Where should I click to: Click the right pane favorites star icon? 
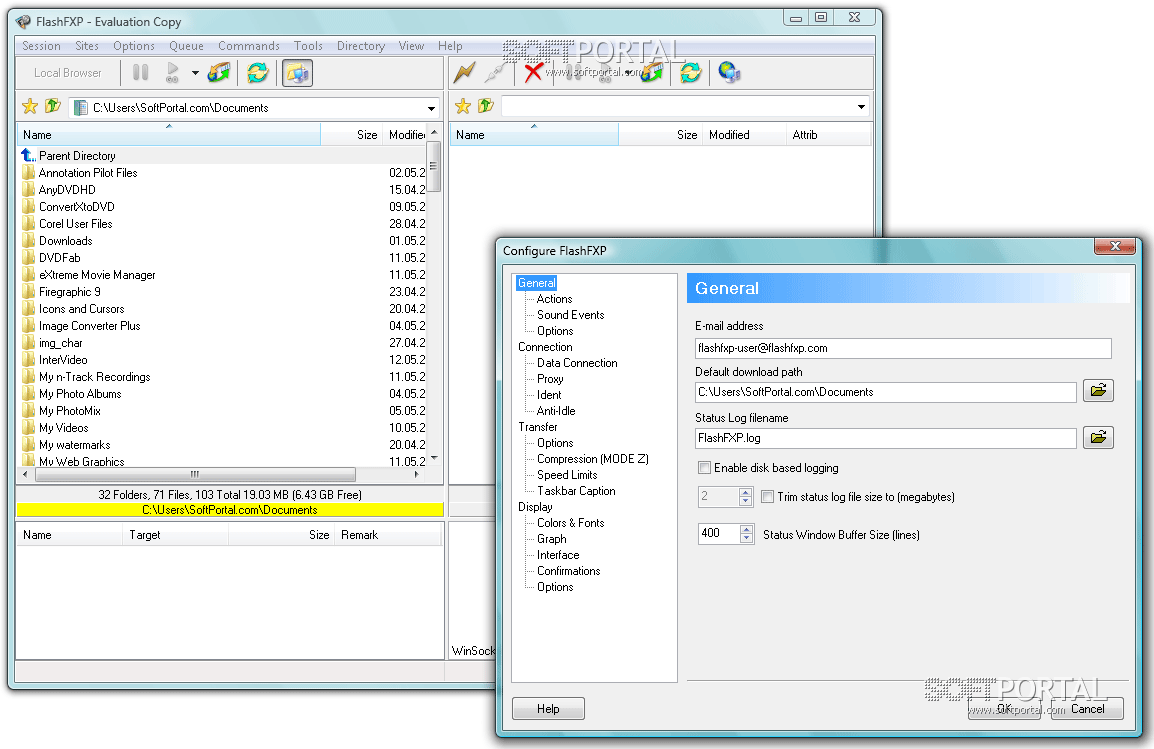(463, 106)
